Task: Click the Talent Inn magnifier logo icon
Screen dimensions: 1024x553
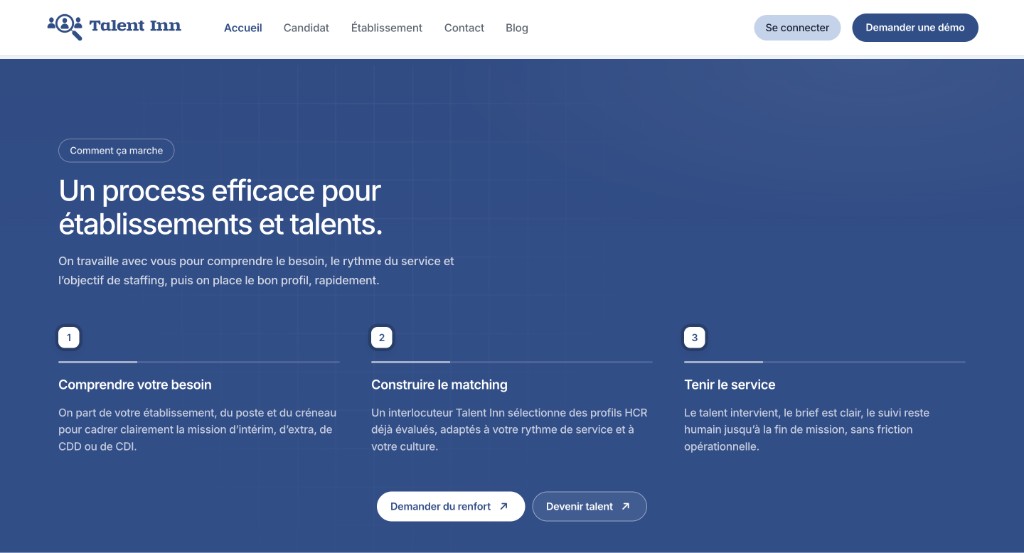Action: coord(65,27)
